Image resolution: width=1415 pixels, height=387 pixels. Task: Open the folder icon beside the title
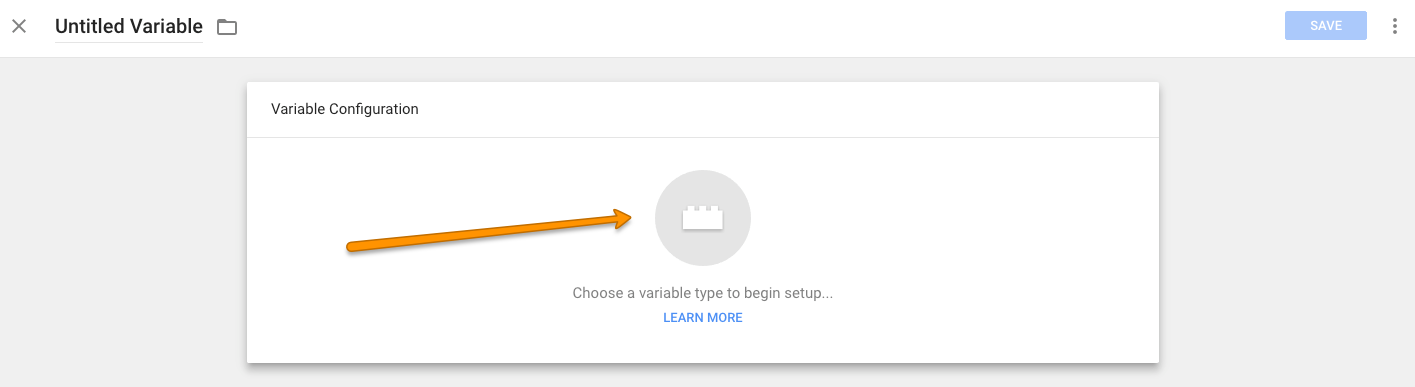227,27
